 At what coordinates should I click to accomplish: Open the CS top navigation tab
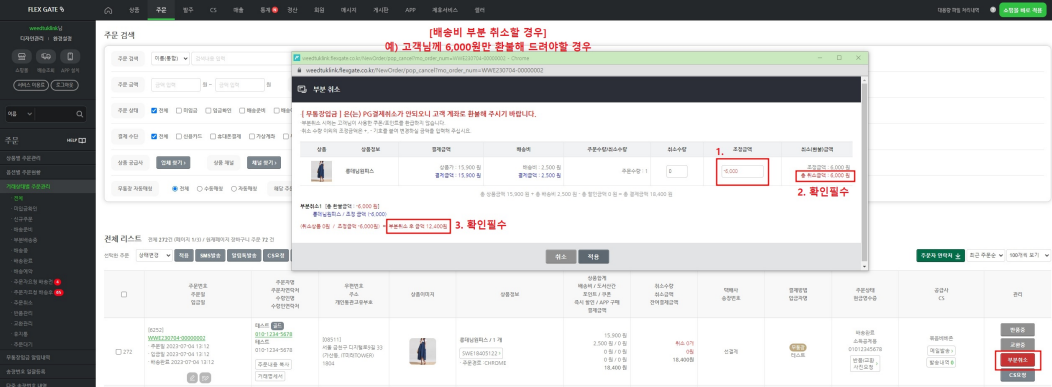click(x=213, y=10)
